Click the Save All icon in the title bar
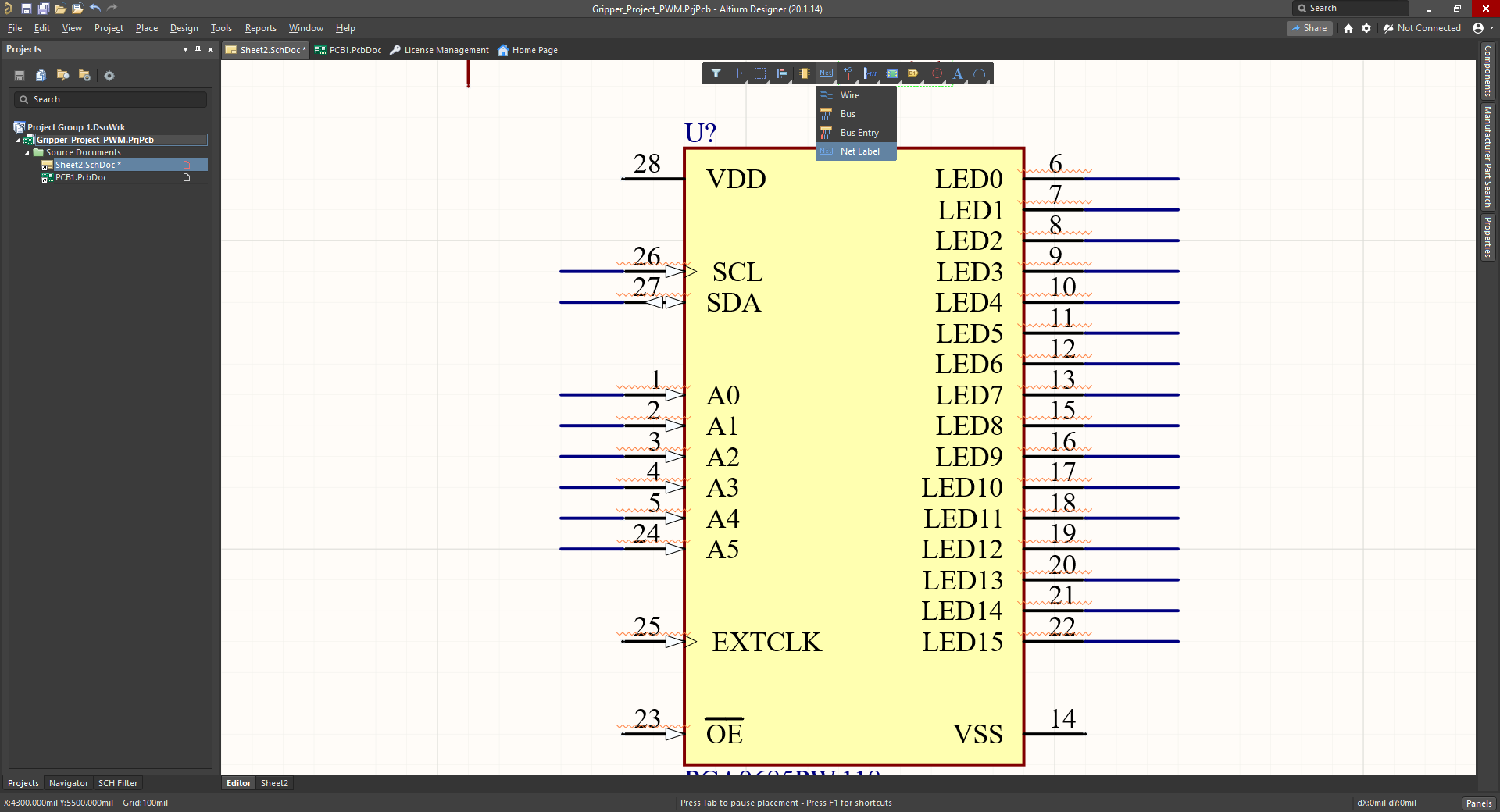Viewport: 1500px width, 812px height. (43, 9)
